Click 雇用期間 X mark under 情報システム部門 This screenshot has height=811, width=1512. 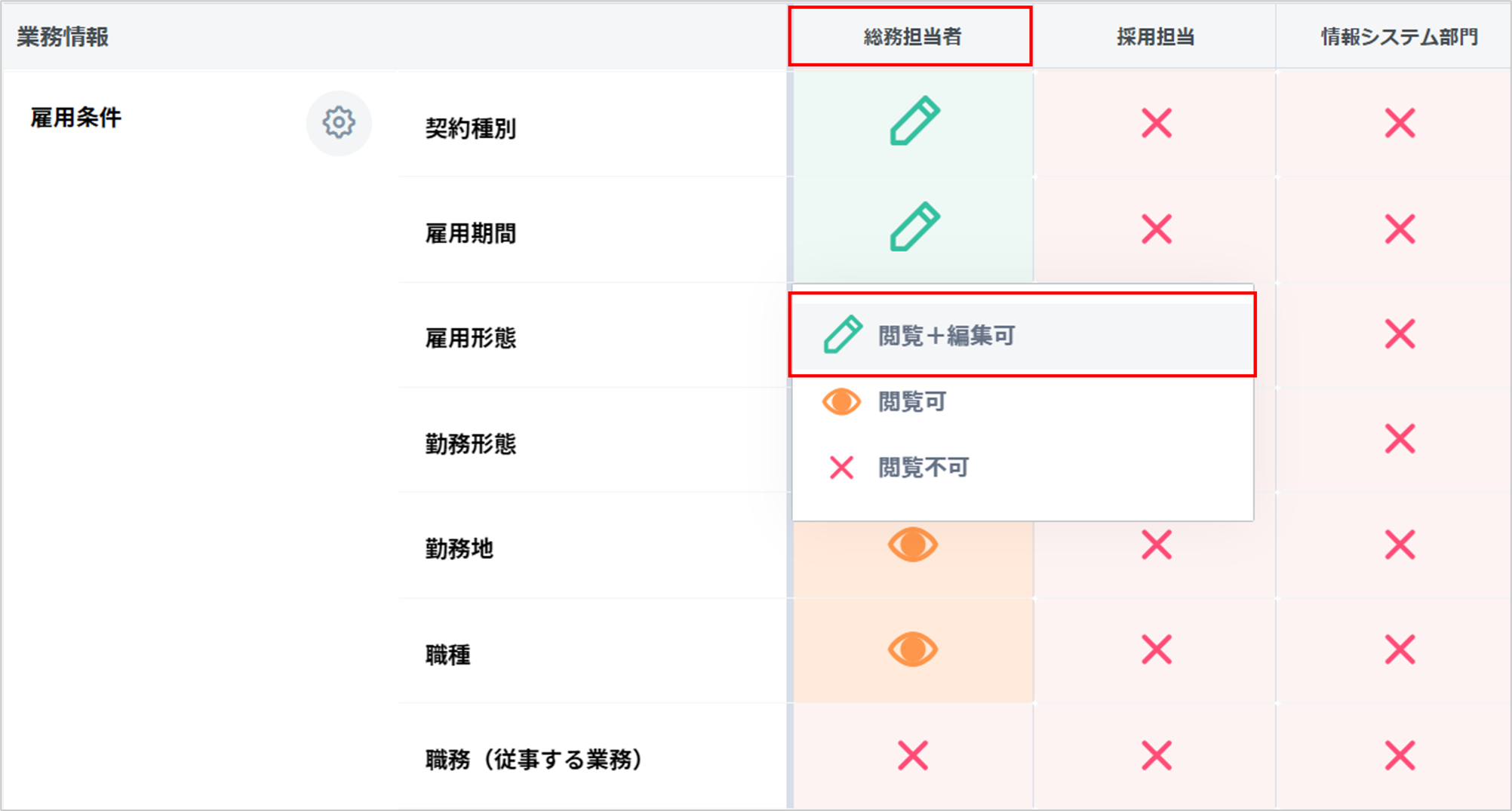(1400, 229)
